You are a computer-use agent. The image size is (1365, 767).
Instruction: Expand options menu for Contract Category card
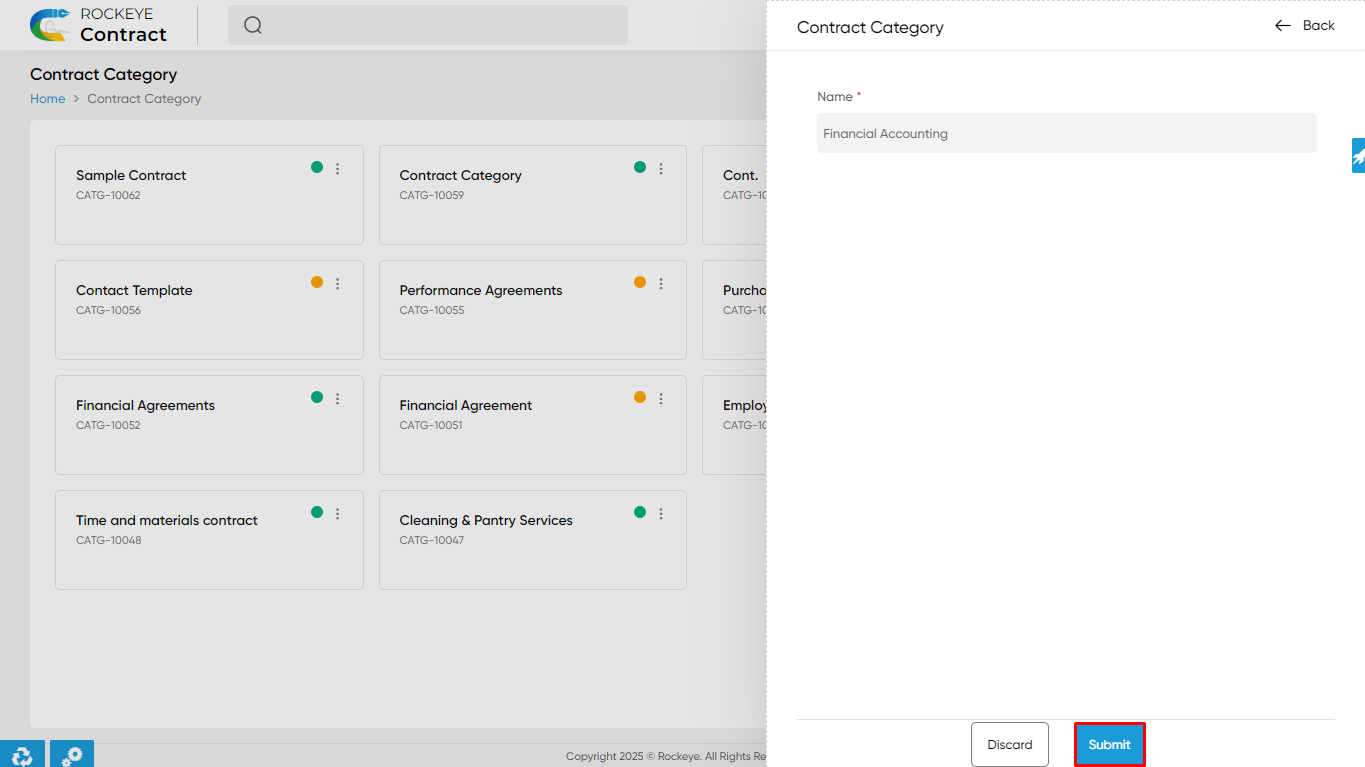[661, 169]
